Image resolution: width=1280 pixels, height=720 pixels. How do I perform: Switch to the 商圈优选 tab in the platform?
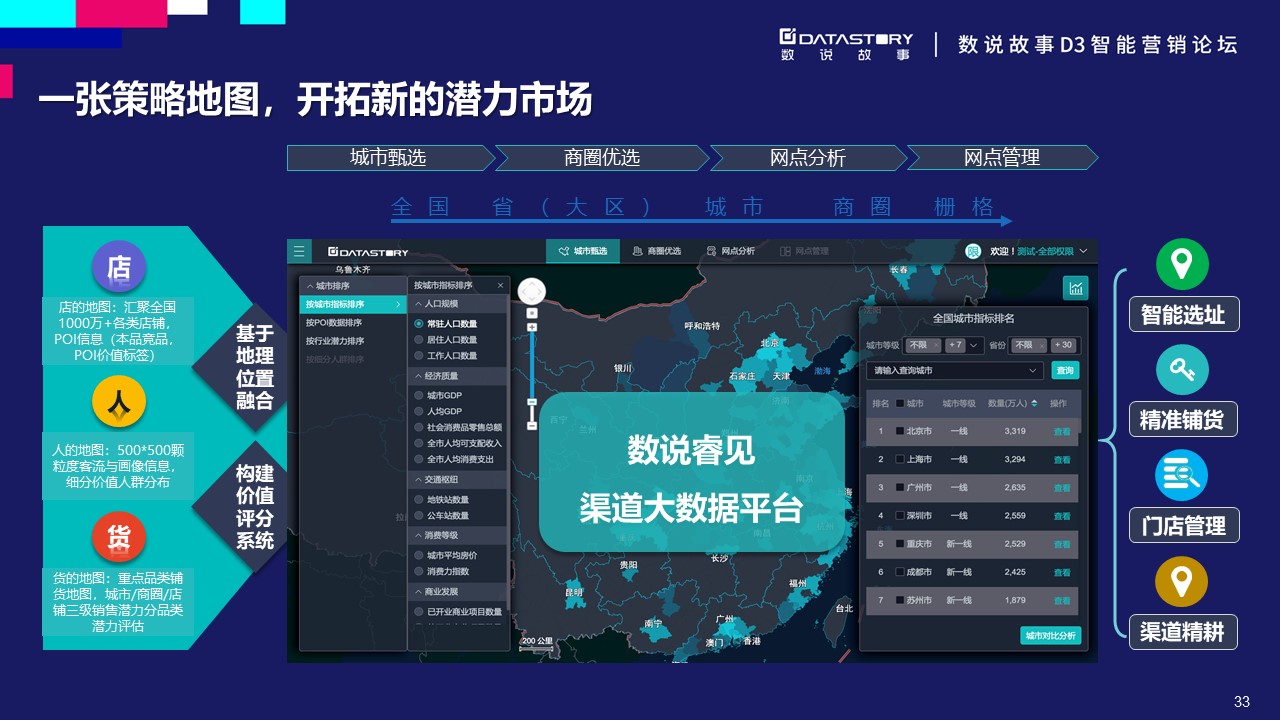(656, 251)
